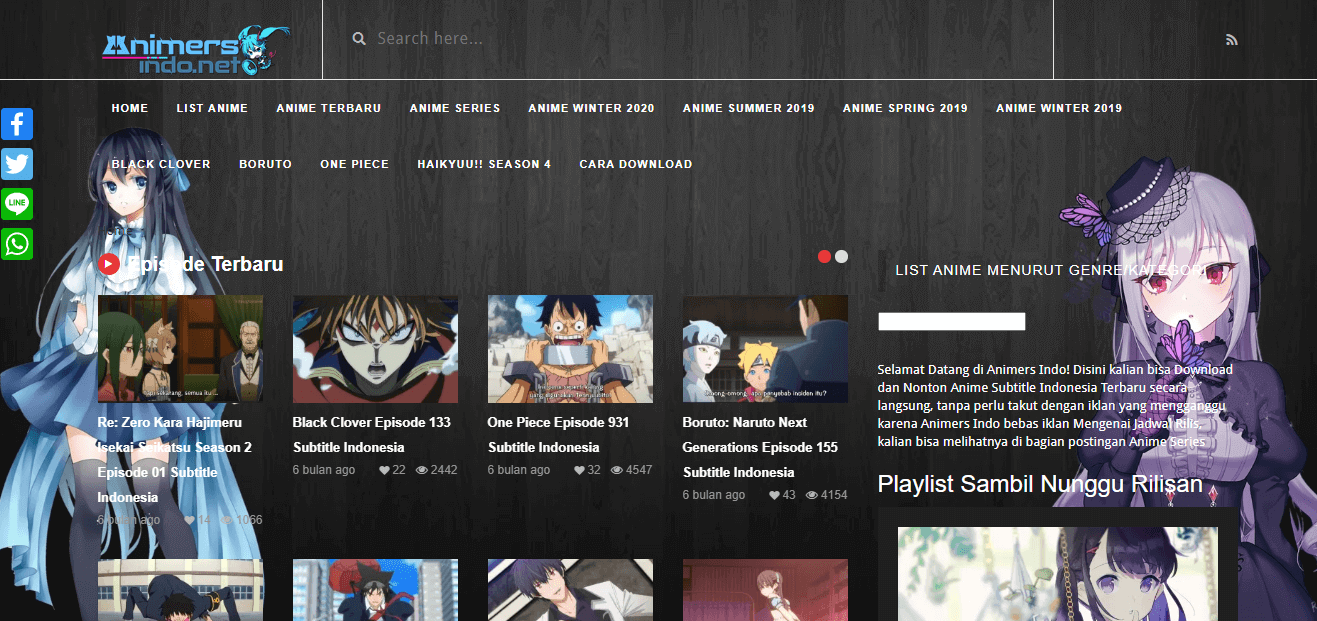Open the genre/category dropdown box
Viewport: 1317px width, 621px height.
951,321
